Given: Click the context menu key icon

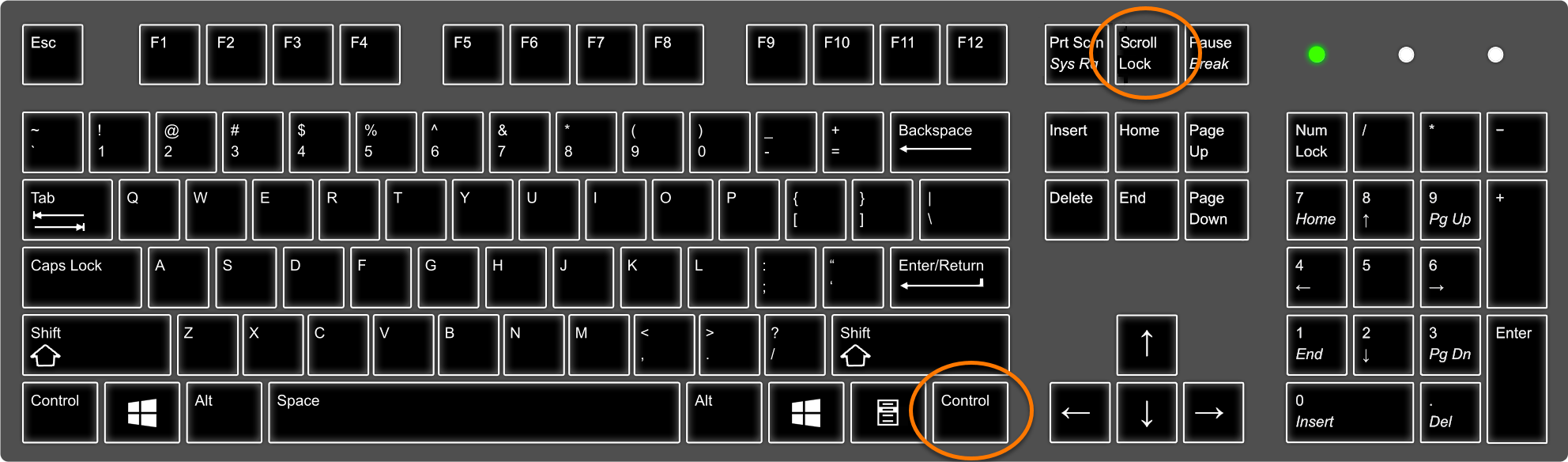Looking at the screenshot, I should (x=888, y=412).
